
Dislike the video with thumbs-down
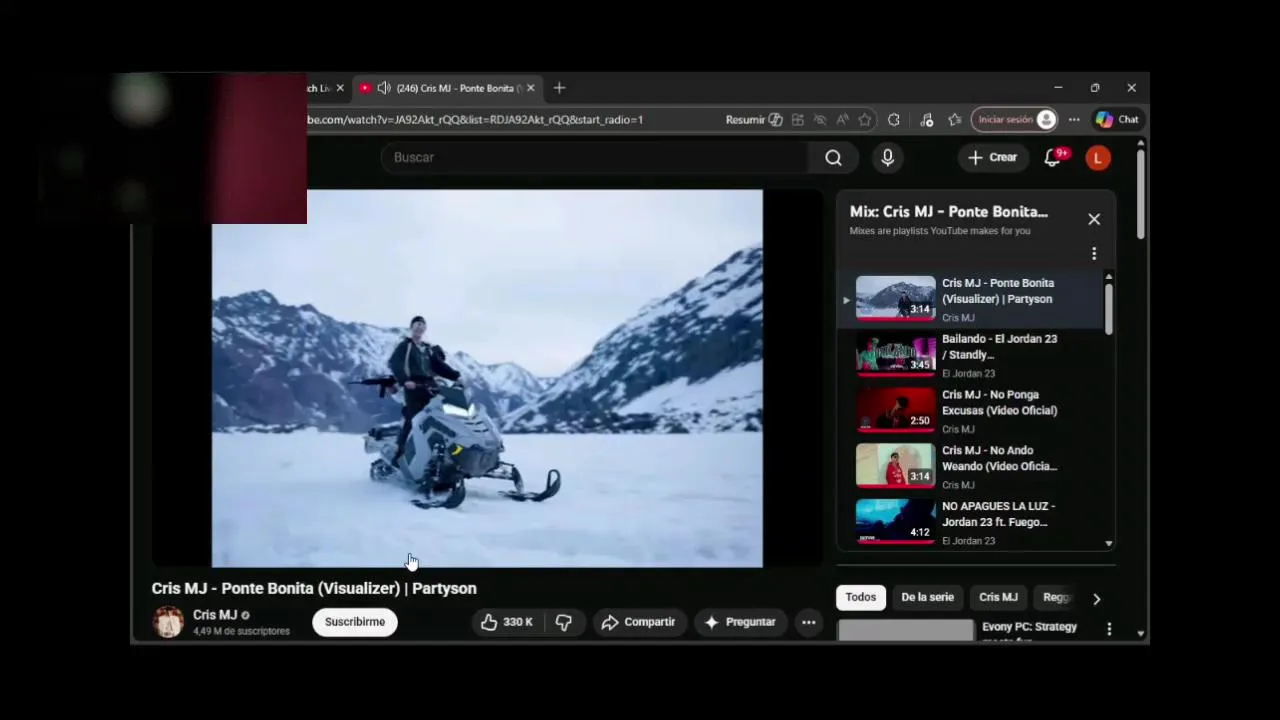564,622
